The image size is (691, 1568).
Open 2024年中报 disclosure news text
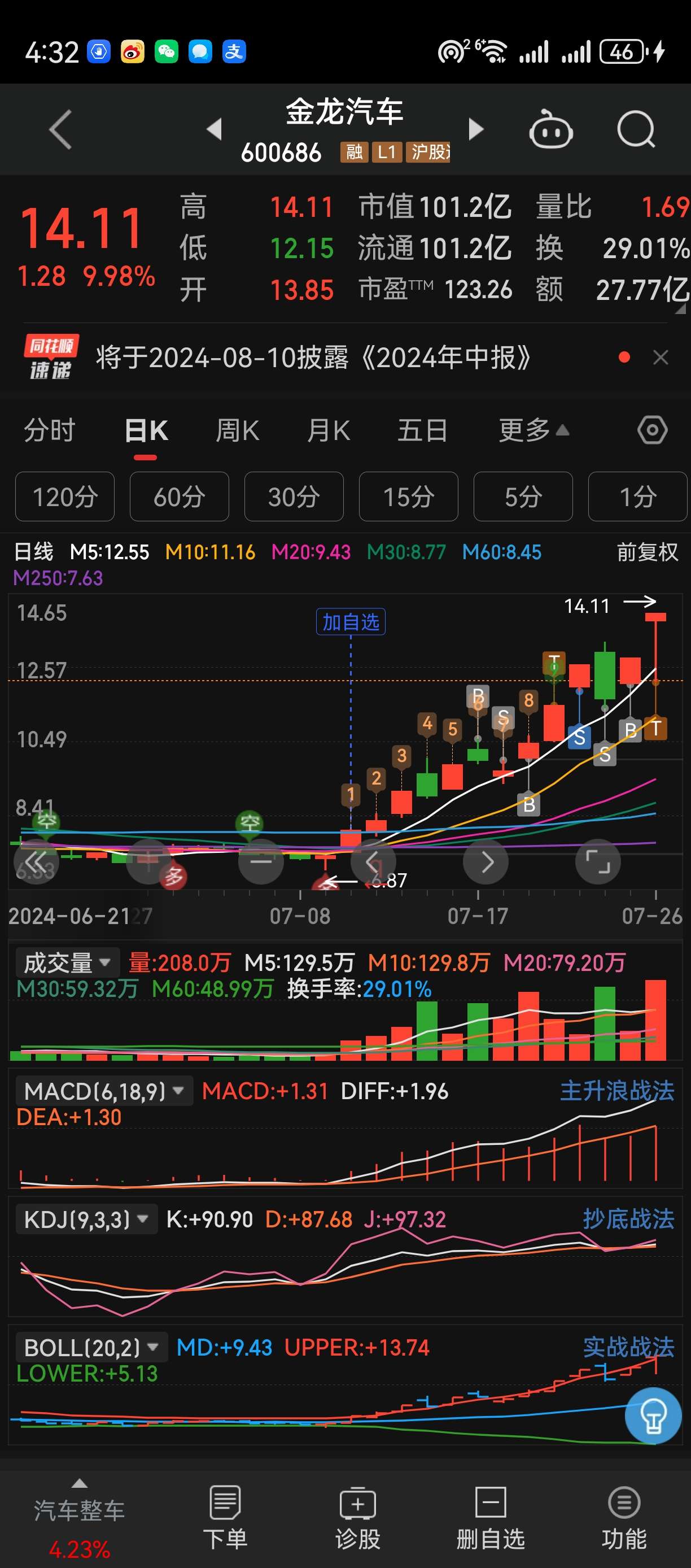click(314, 358)
